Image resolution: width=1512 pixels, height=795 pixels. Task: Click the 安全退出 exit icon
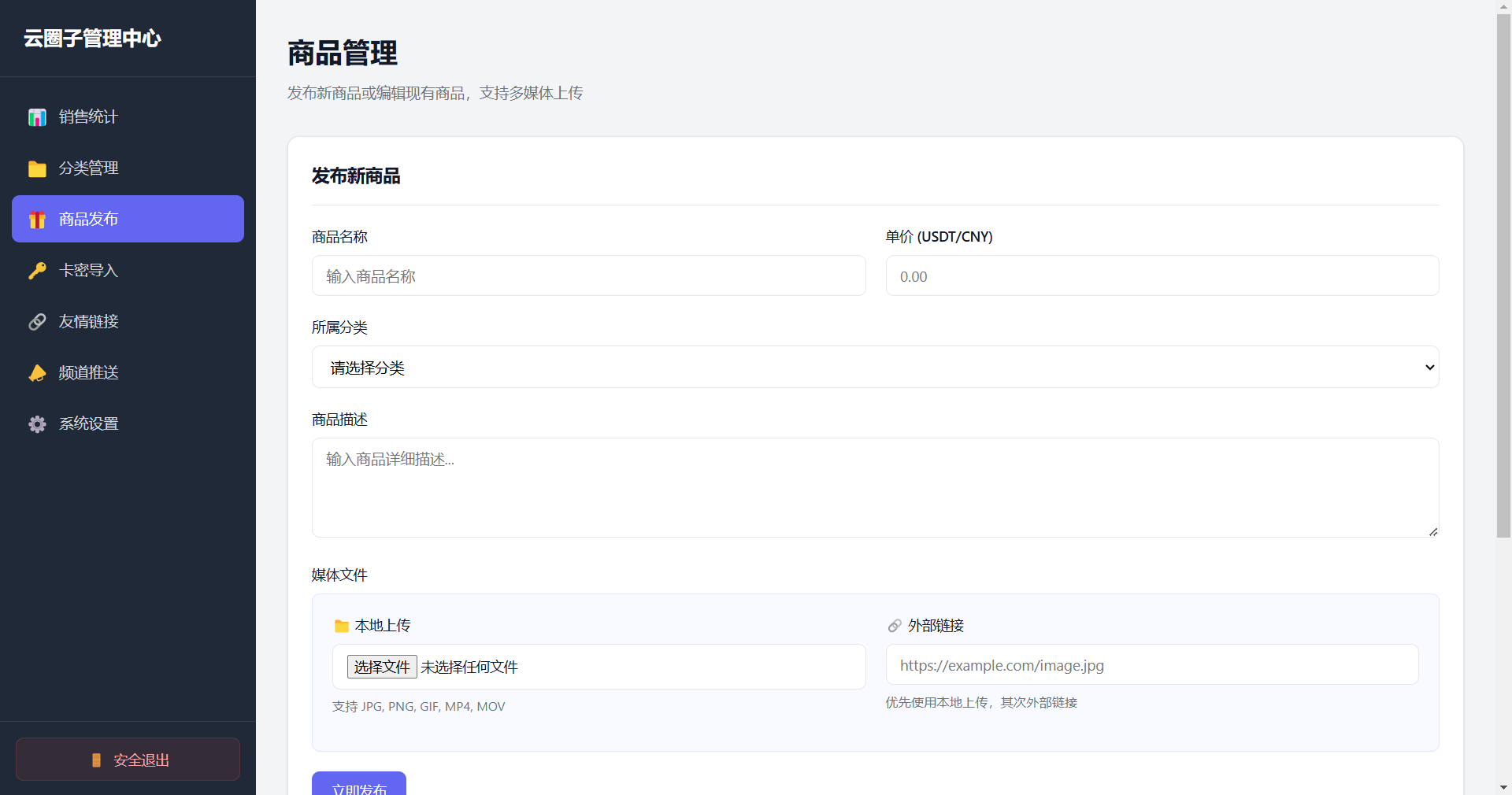(x=96, y=760)
